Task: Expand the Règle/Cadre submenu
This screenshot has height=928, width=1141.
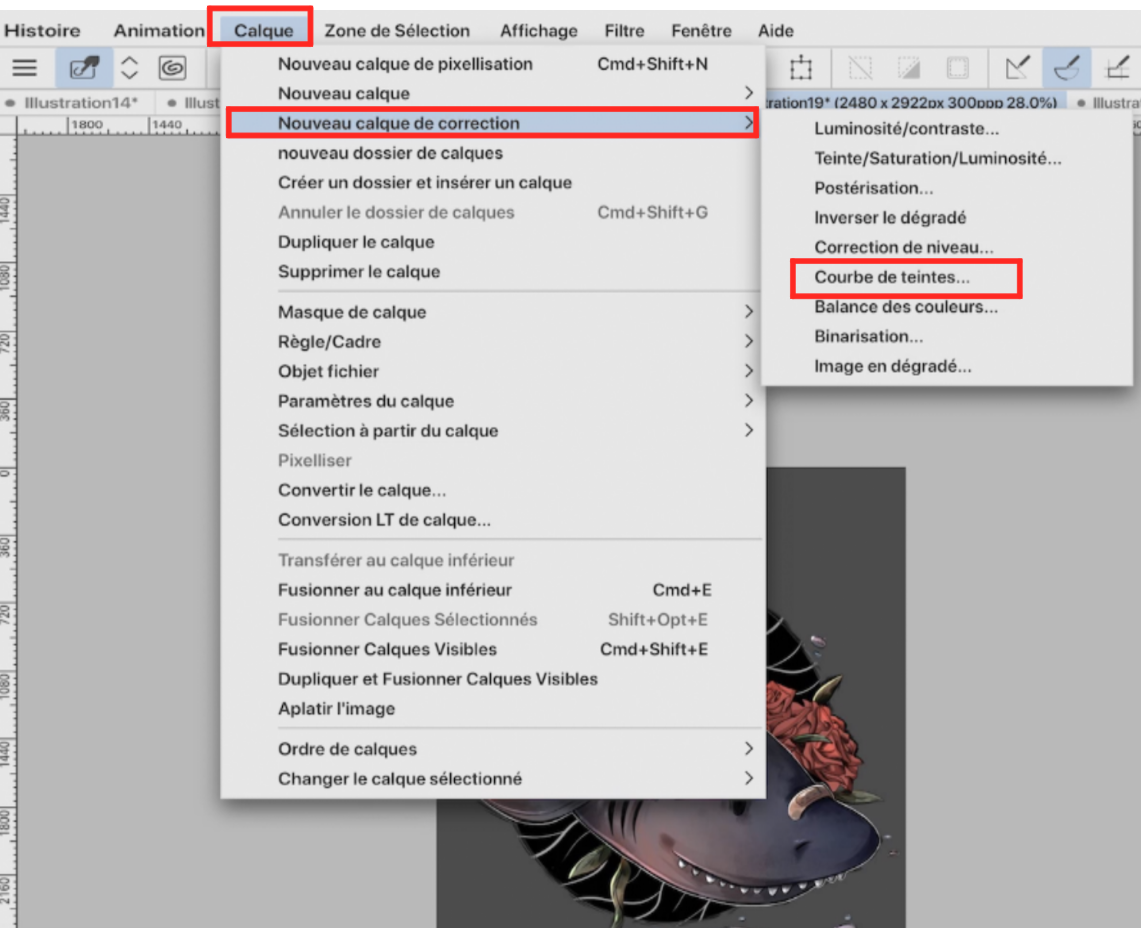Action: click(x=493, y=341)
